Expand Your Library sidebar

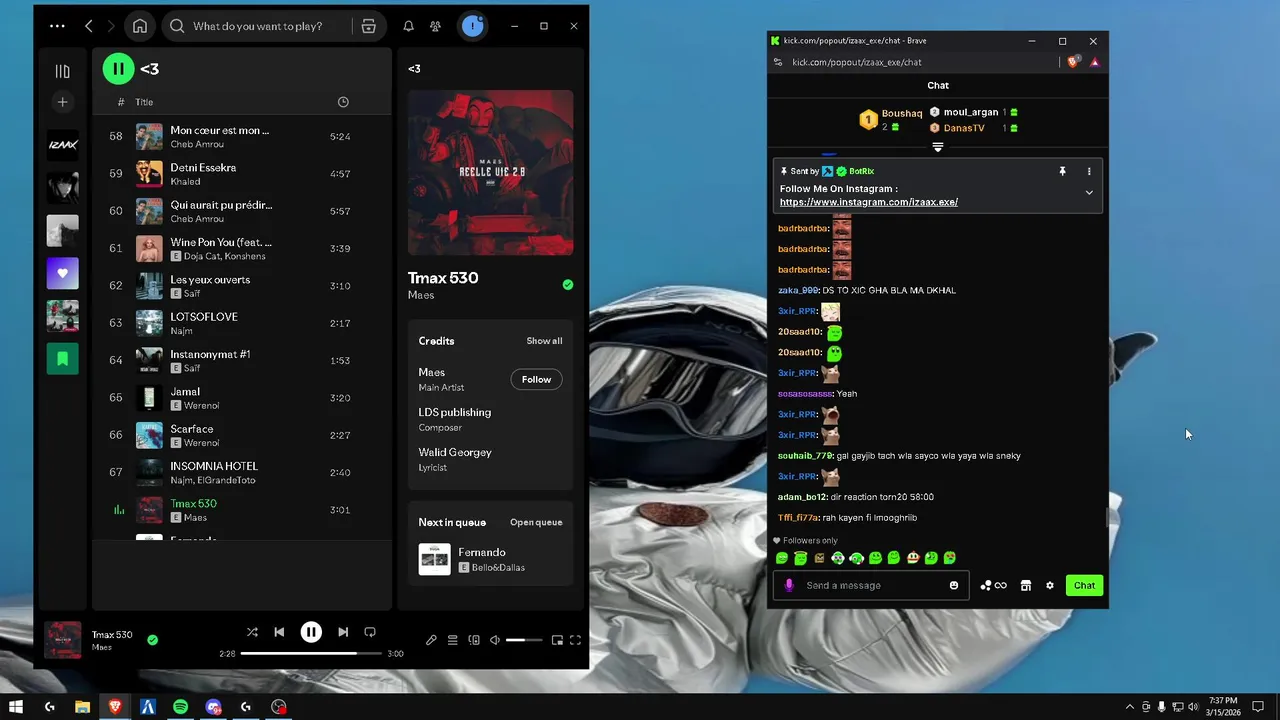pos(62,71)
